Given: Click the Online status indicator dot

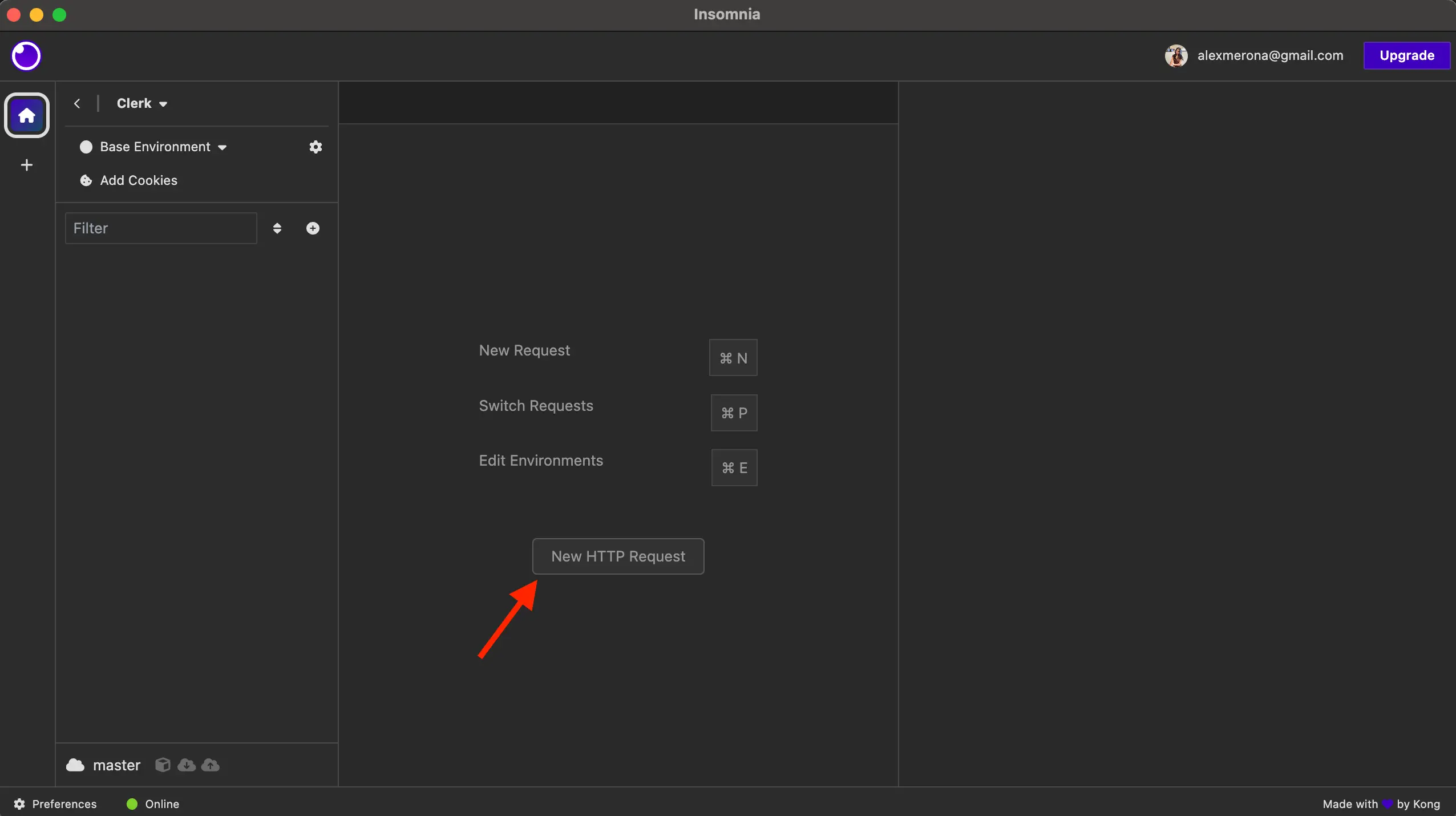Looking at the screenshot, I should [131, 803].
